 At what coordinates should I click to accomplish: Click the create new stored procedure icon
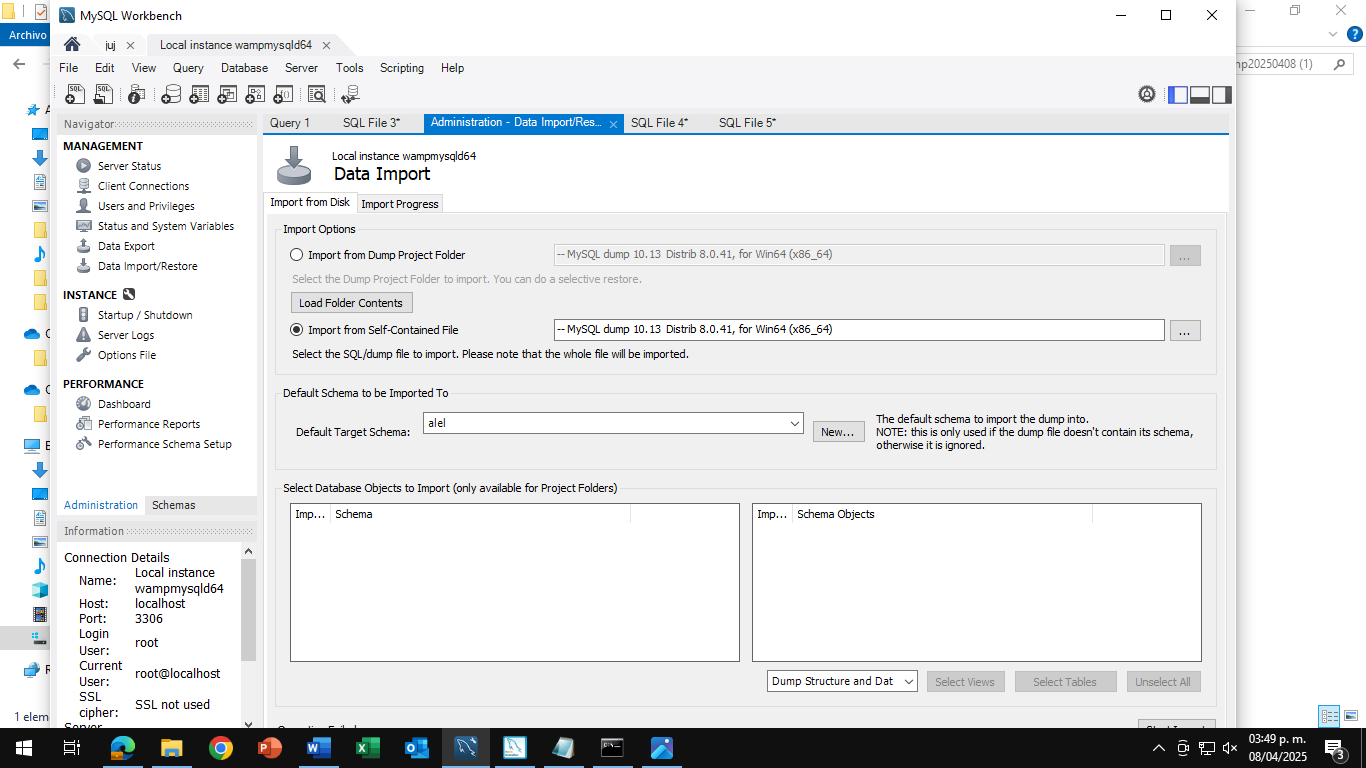click(255, 94)
